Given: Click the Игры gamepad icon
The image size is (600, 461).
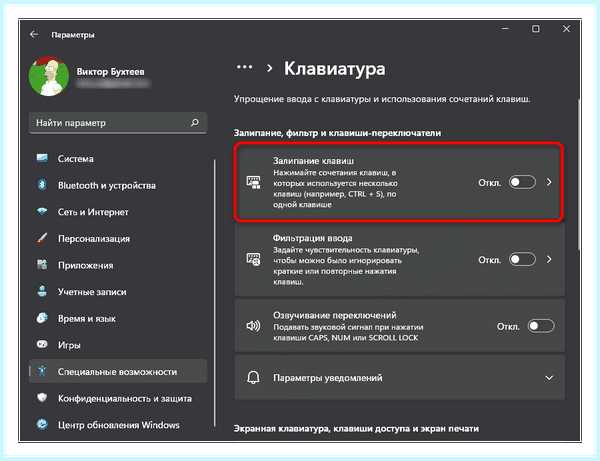Looking at the screenshot, I should click(x=42, y=344).
